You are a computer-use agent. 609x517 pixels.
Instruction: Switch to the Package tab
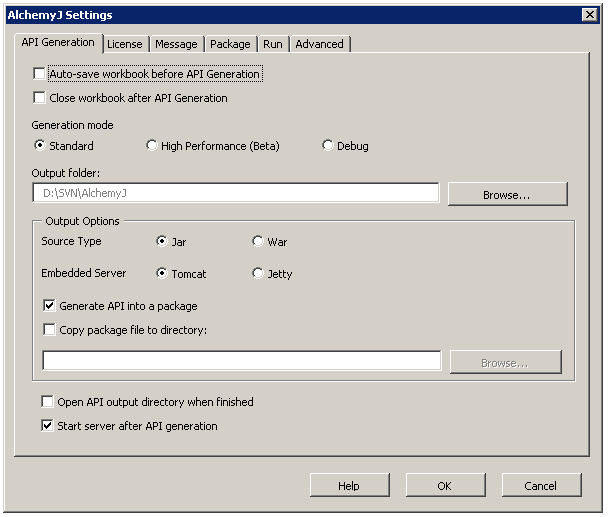pos(230,44)
